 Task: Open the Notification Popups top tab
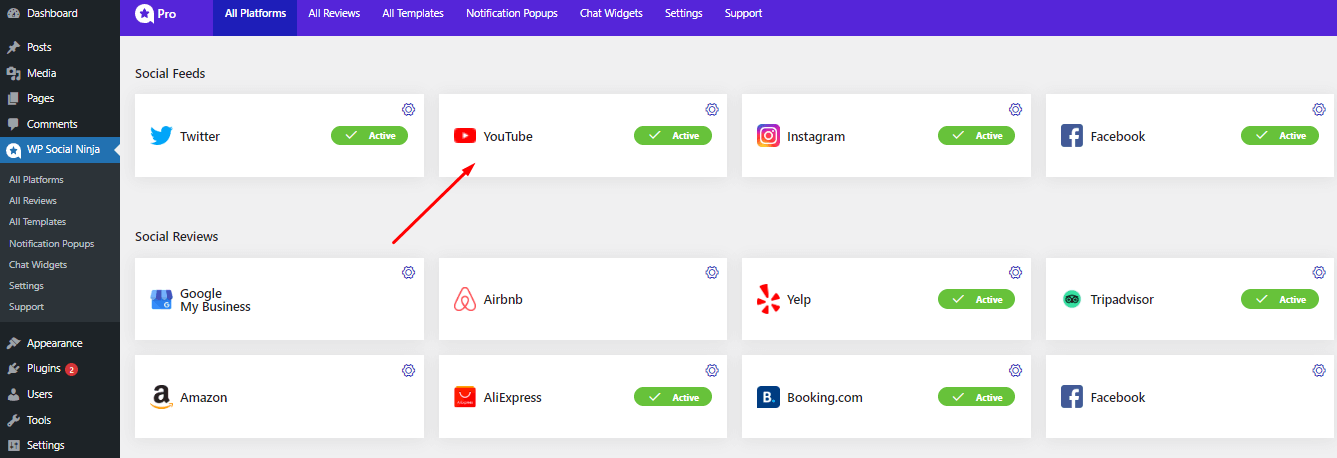512,14
